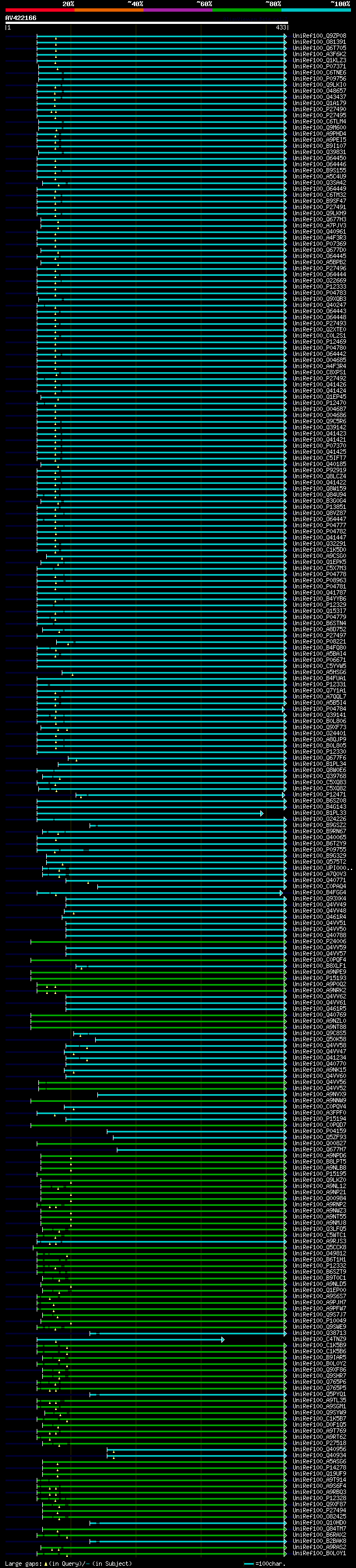Select the label UniRef100_P27495
The width and height of the screenshot is (356, 1568).
coord(319,115)
